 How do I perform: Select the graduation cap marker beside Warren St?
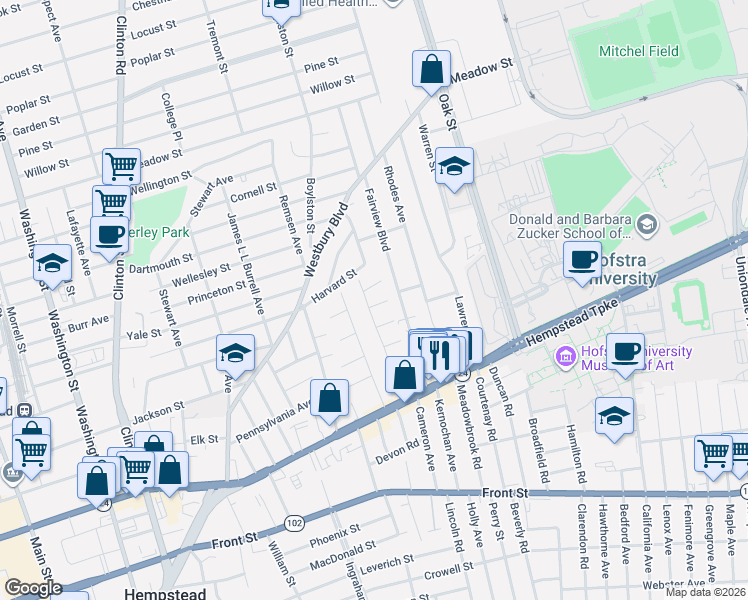tap(454, 167)
